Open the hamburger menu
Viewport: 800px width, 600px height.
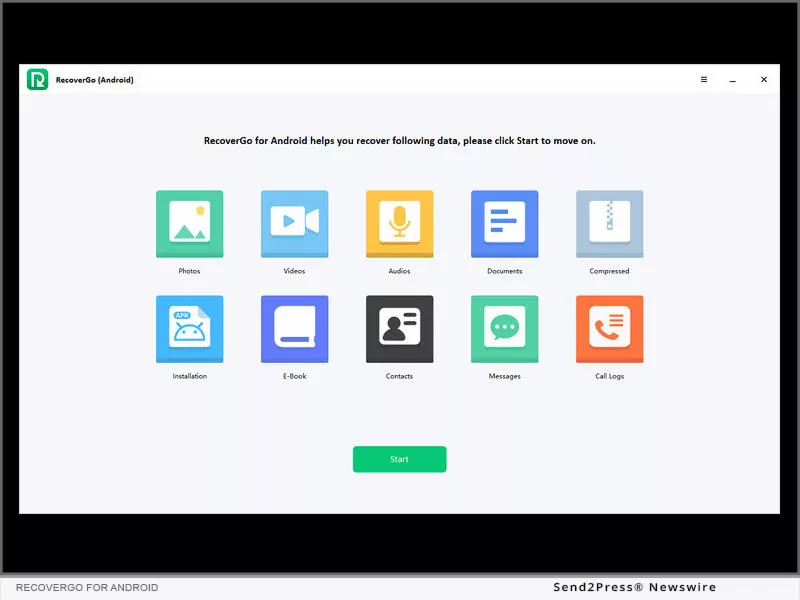point(703,79)
